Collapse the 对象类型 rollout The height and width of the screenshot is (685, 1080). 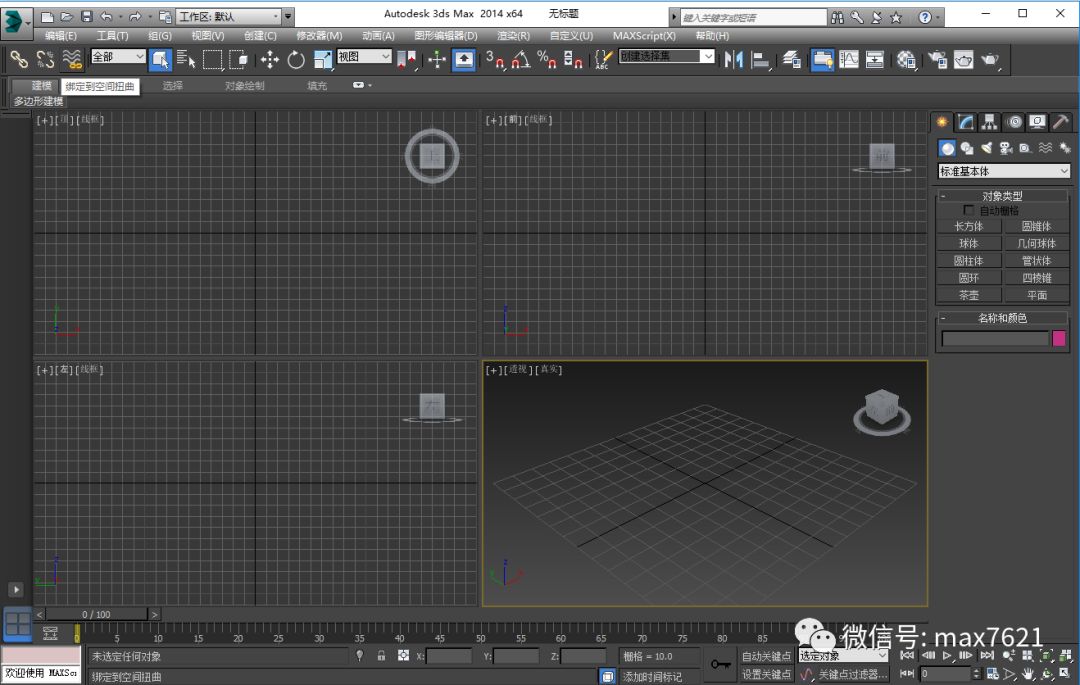(x=1002, y=196)
